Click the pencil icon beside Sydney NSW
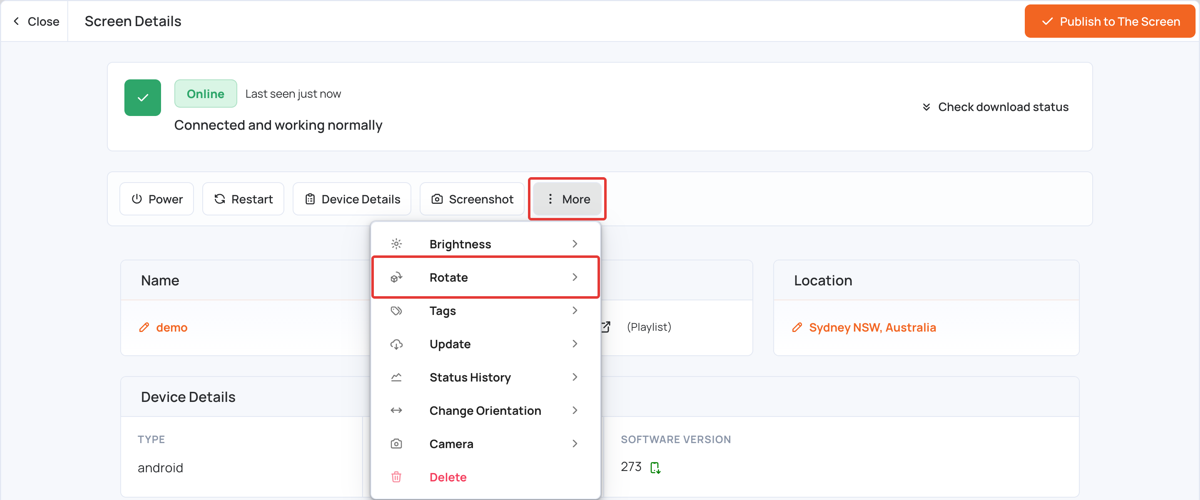Viewport: 1200px width, 500px height. coord(797,328)
